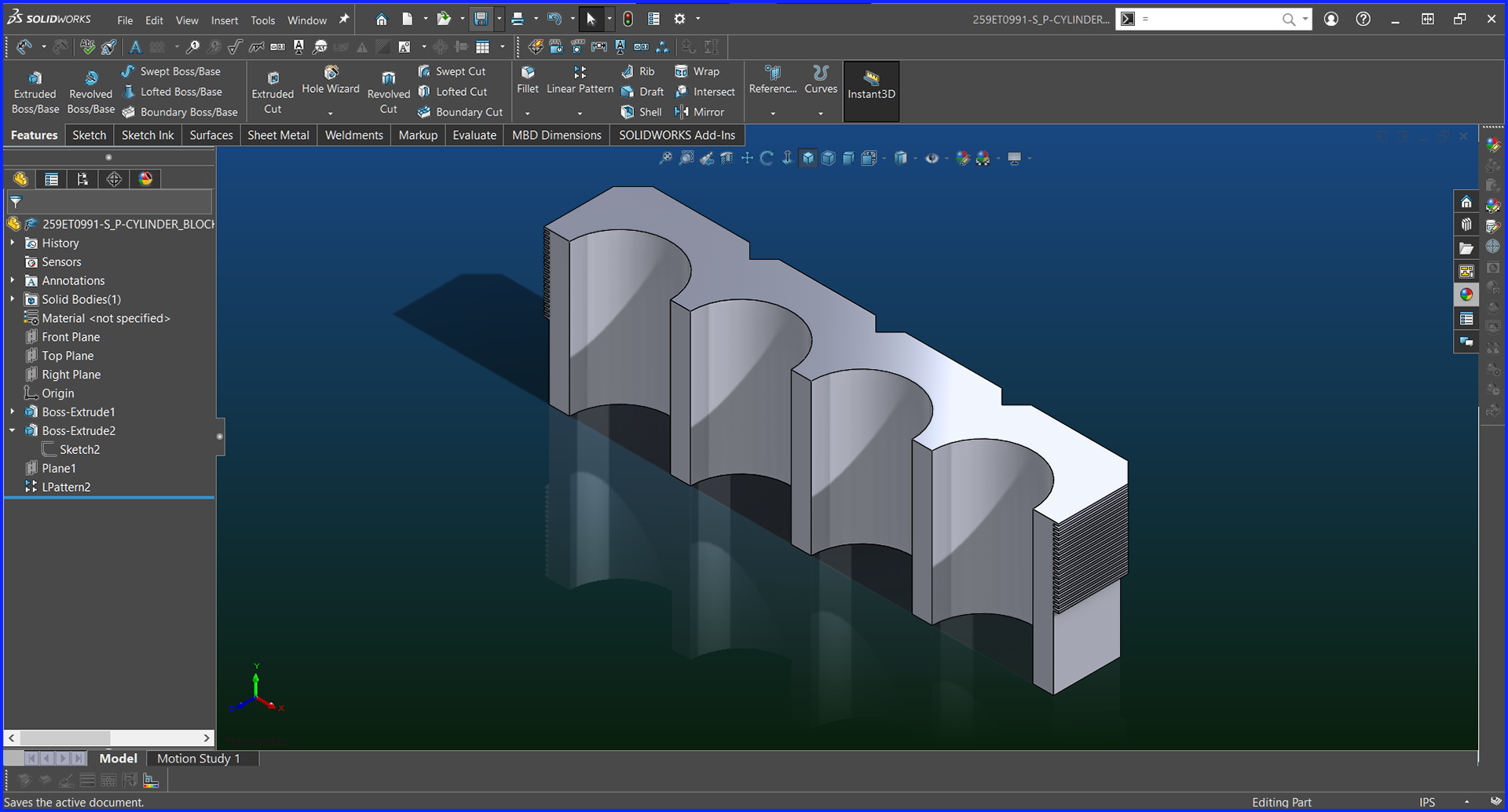The height and width of the screenshot is (812, 1508).
Task: Toggle Shaded With Edges display style
Action: click(808, 159)
